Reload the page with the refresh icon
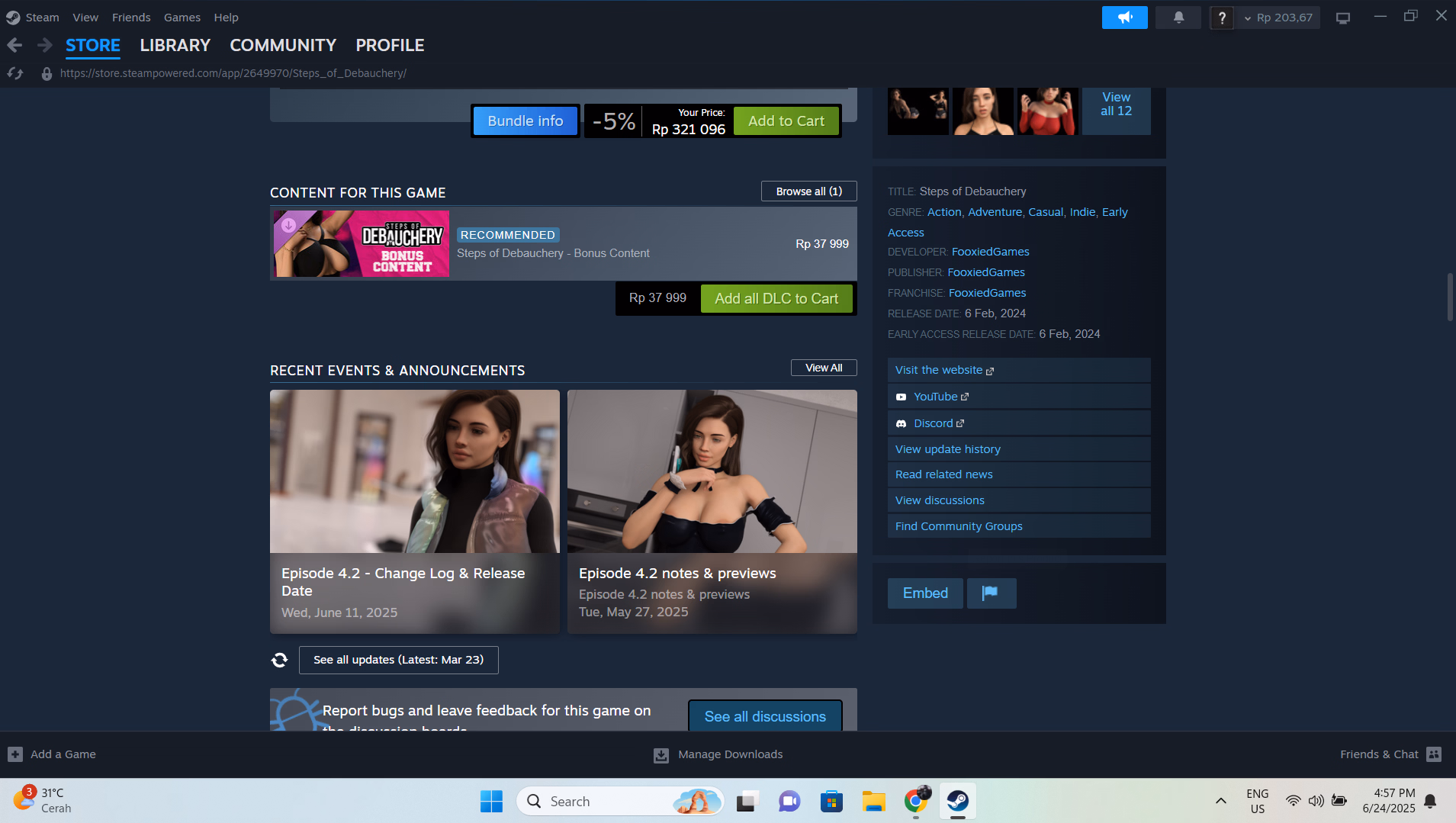 pos(15,73)
